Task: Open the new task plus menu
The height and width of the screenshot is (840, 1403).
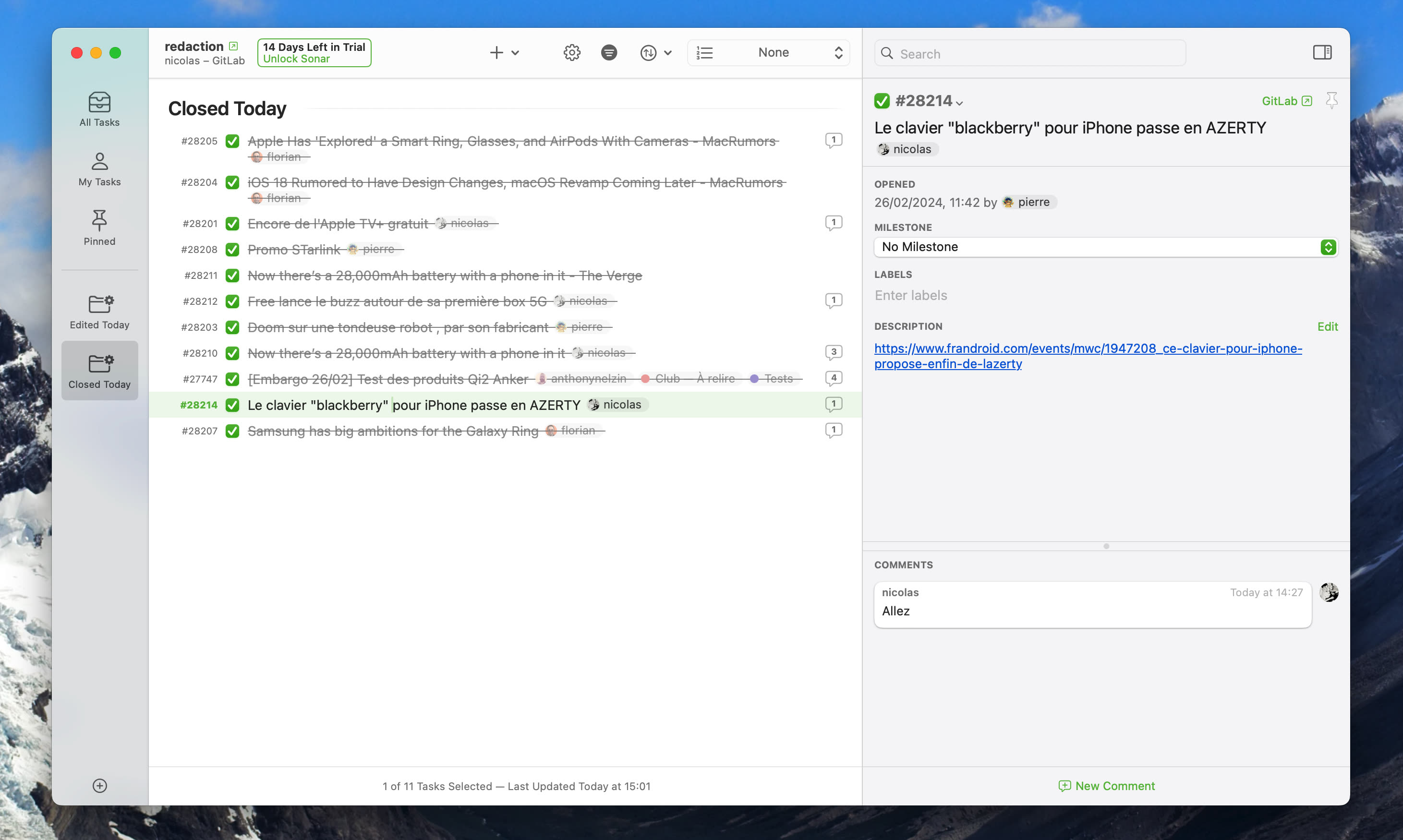Action: pyautogui.click(x=504, y=53)
